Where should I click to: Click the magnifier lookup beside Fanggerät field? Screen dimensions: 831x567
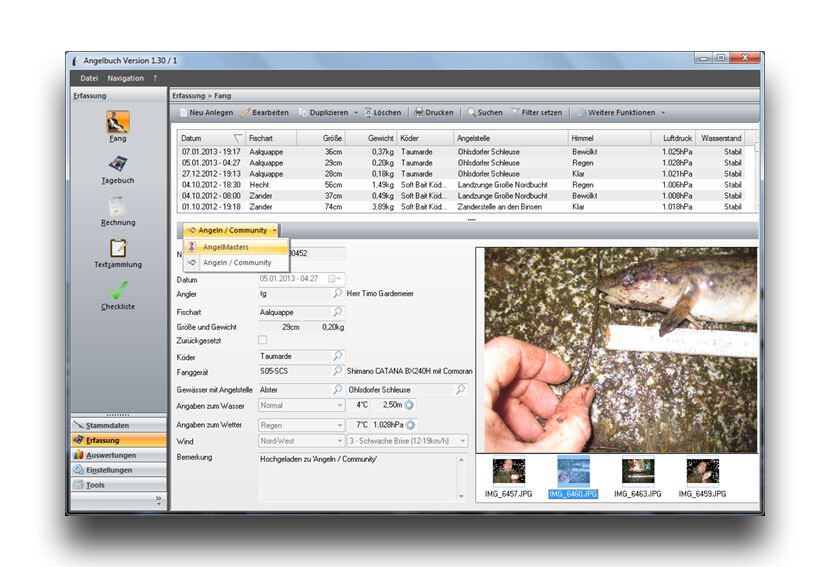tap(337, 371)
